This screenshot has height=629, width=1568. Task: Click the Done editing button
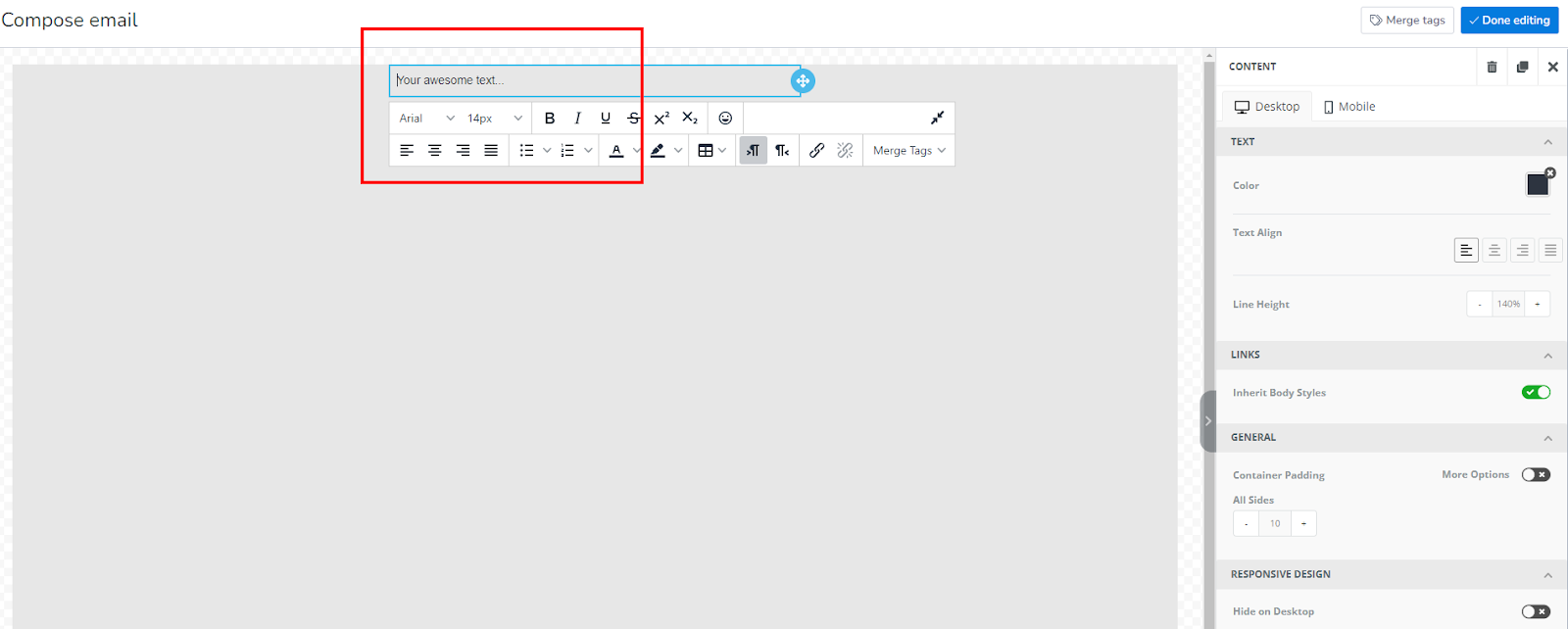(x=1509, y=21)
